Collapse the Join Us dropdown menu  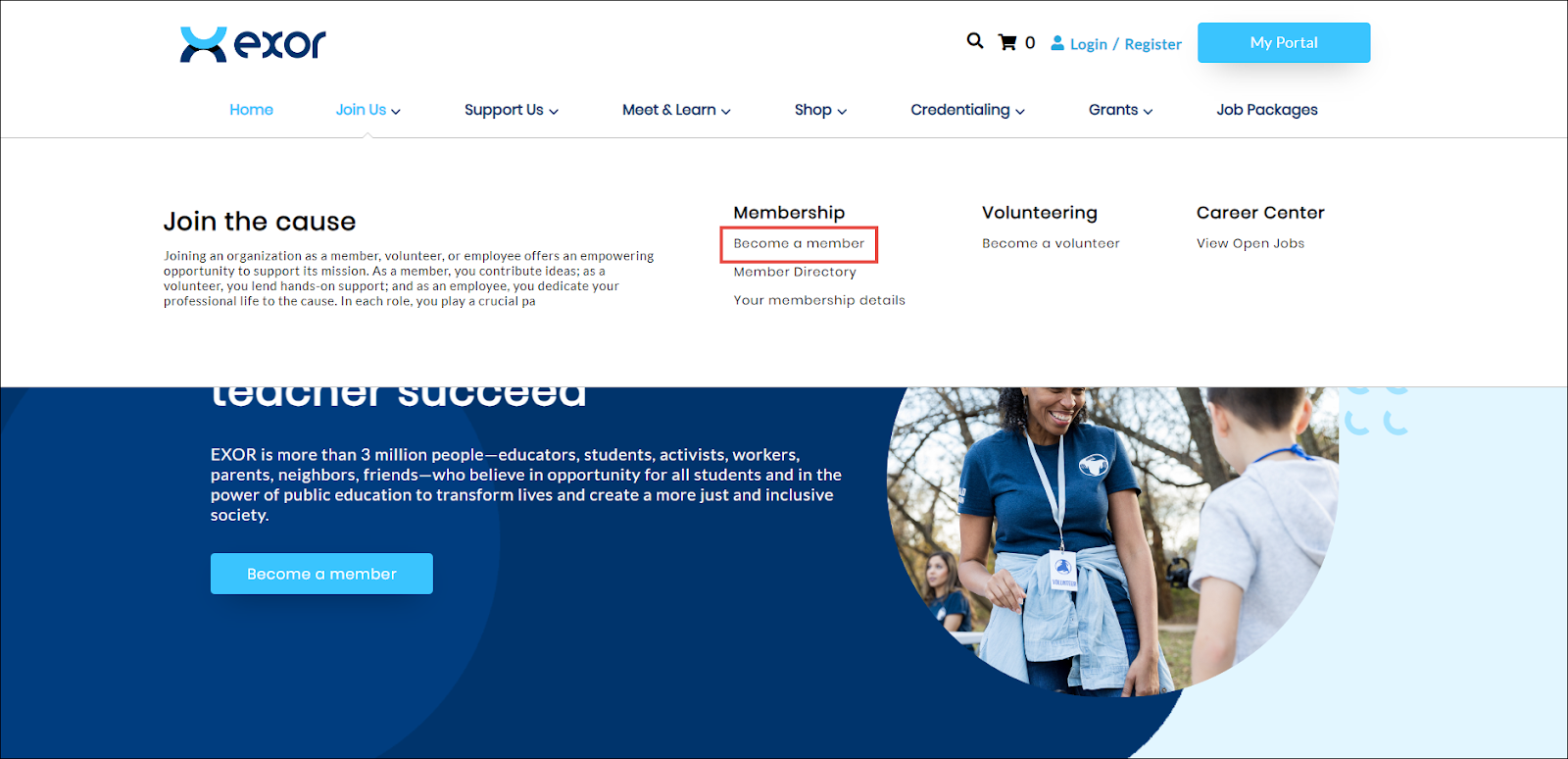[x=367, y=110]
